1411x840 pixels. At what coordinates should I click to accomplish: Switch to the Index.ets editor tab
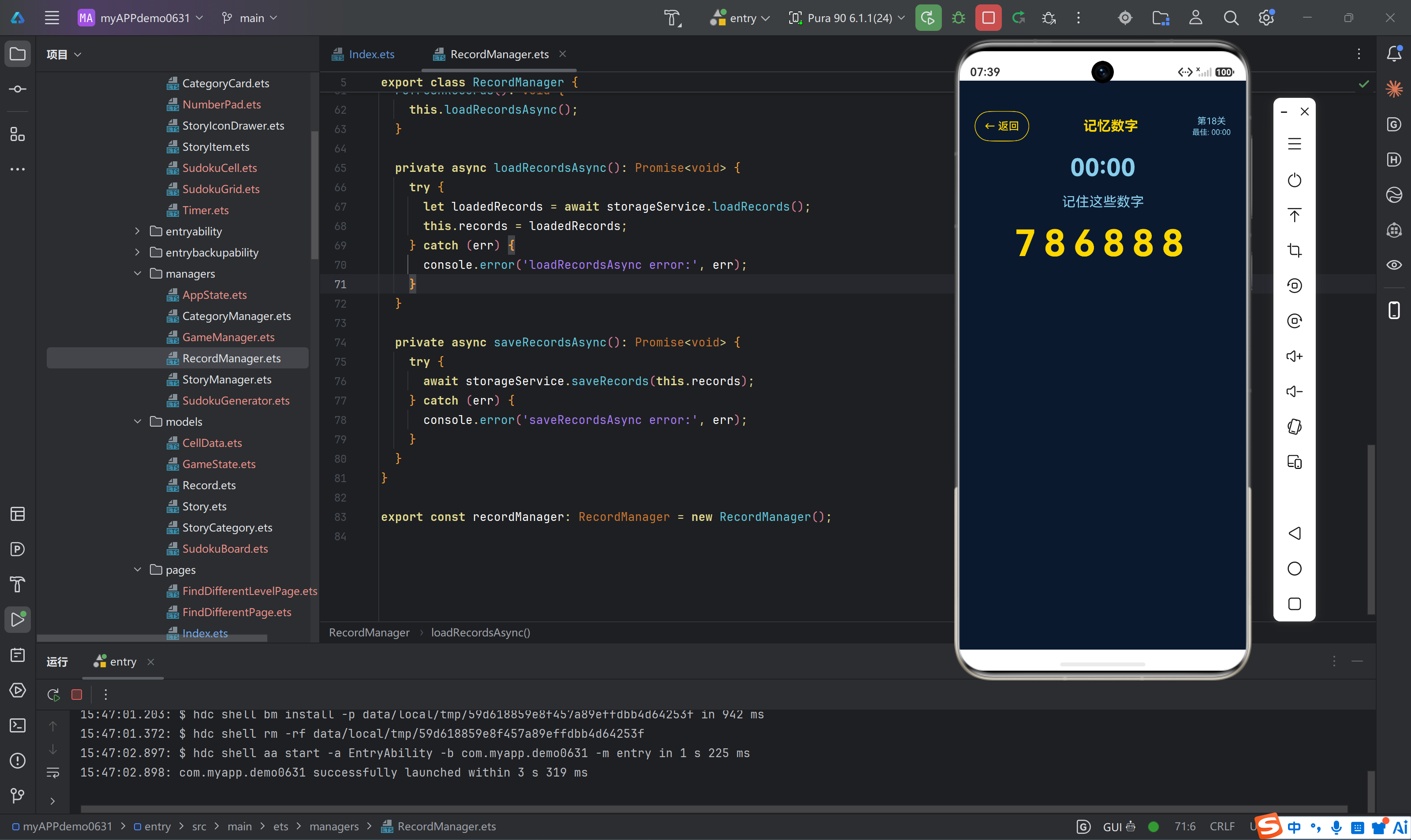pos(363,54)
